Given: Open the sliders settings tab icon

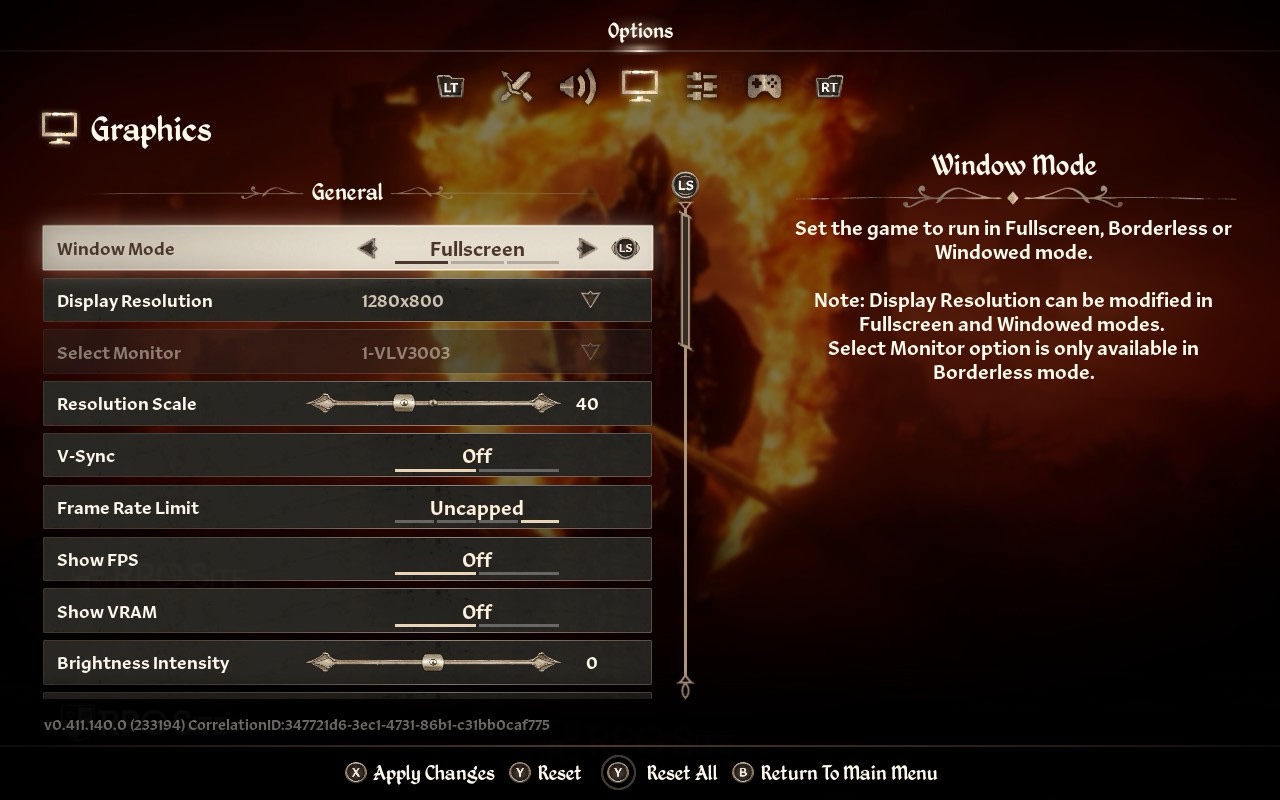Looking at the screenshot, I should point(702,87).
